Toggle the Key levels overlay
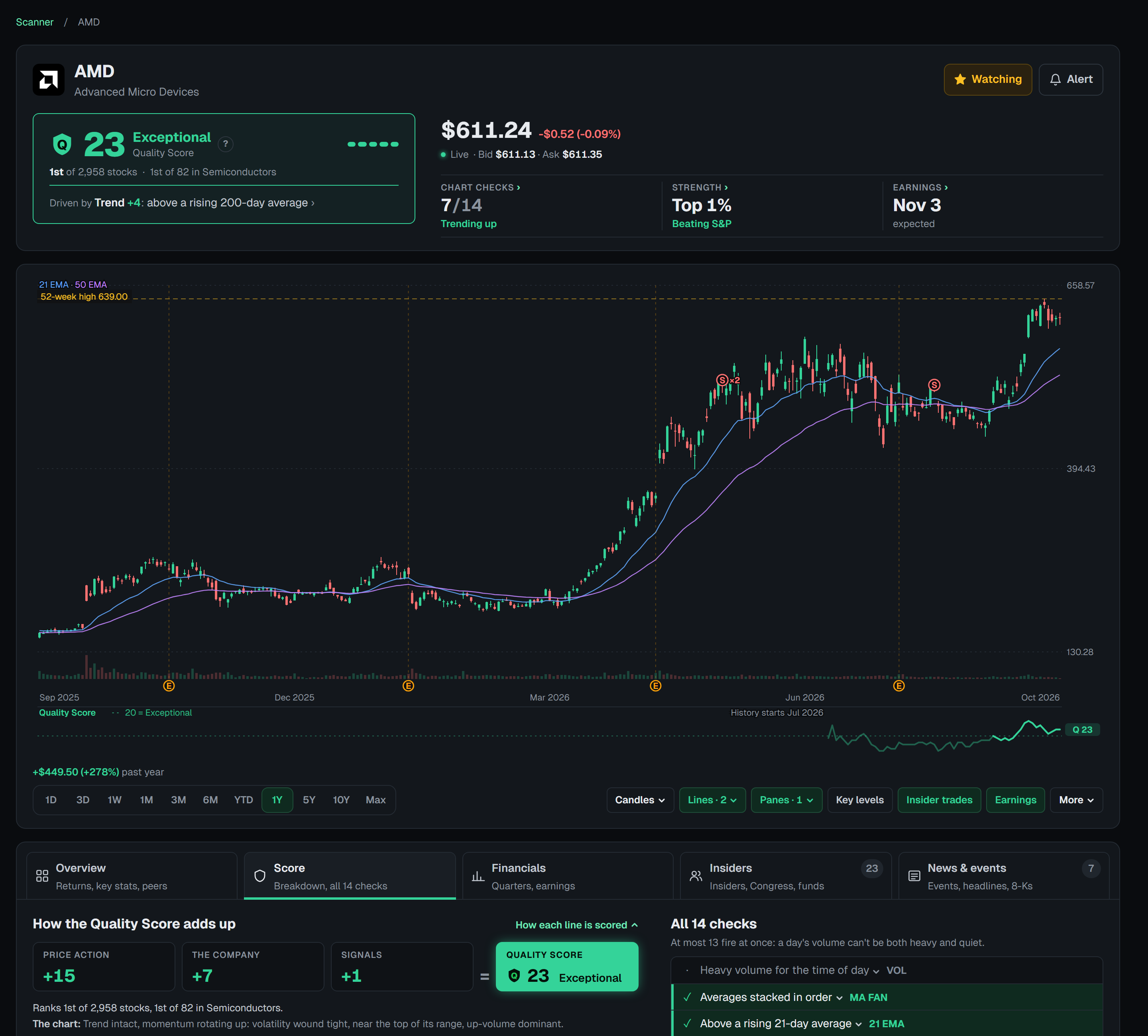The height and width of the screenshot is (1036, 1148). [860, 801]
